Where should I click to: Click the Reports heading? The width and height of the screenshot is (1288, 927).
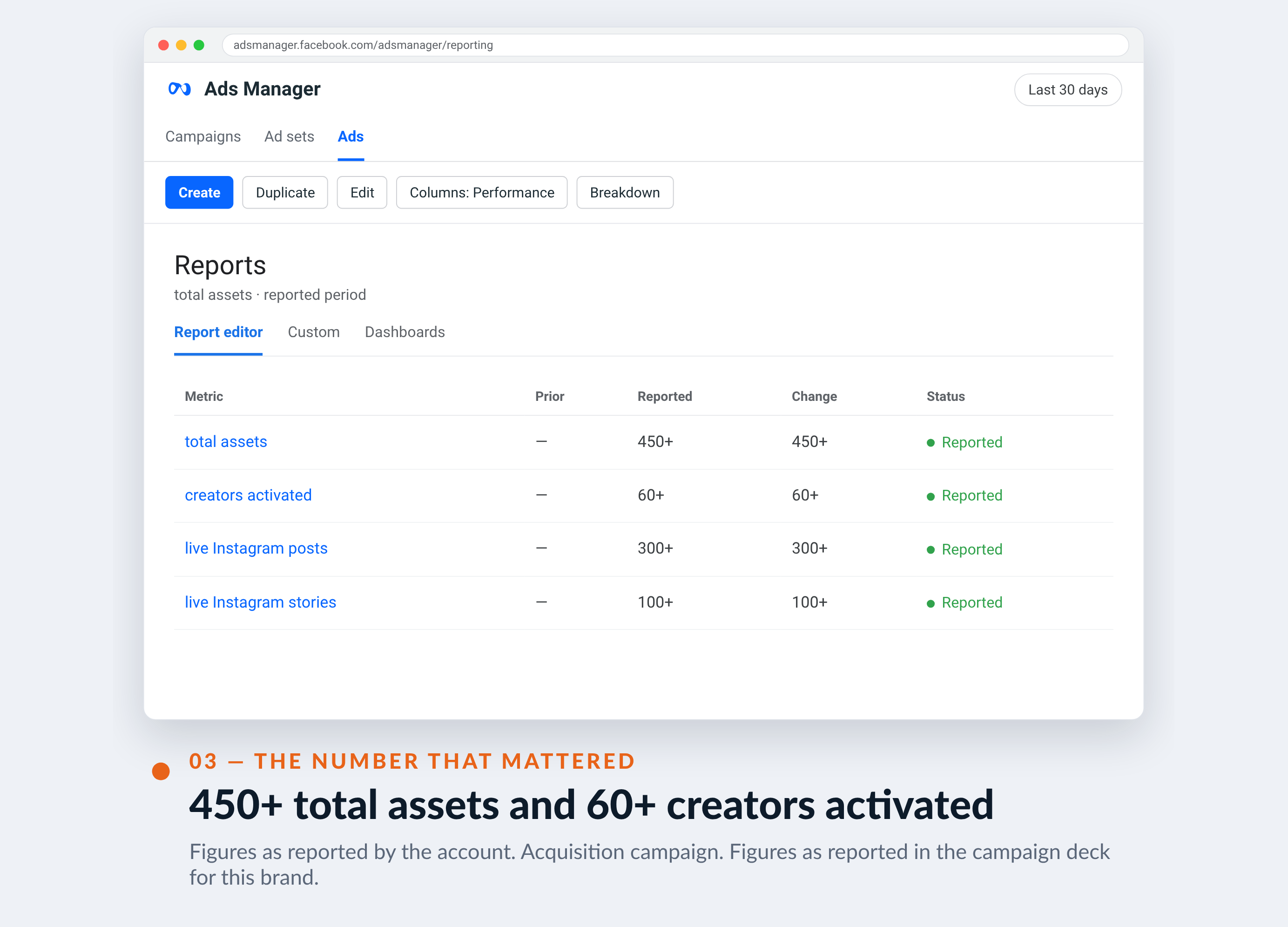pyautogui.click(x=220, y=266)
